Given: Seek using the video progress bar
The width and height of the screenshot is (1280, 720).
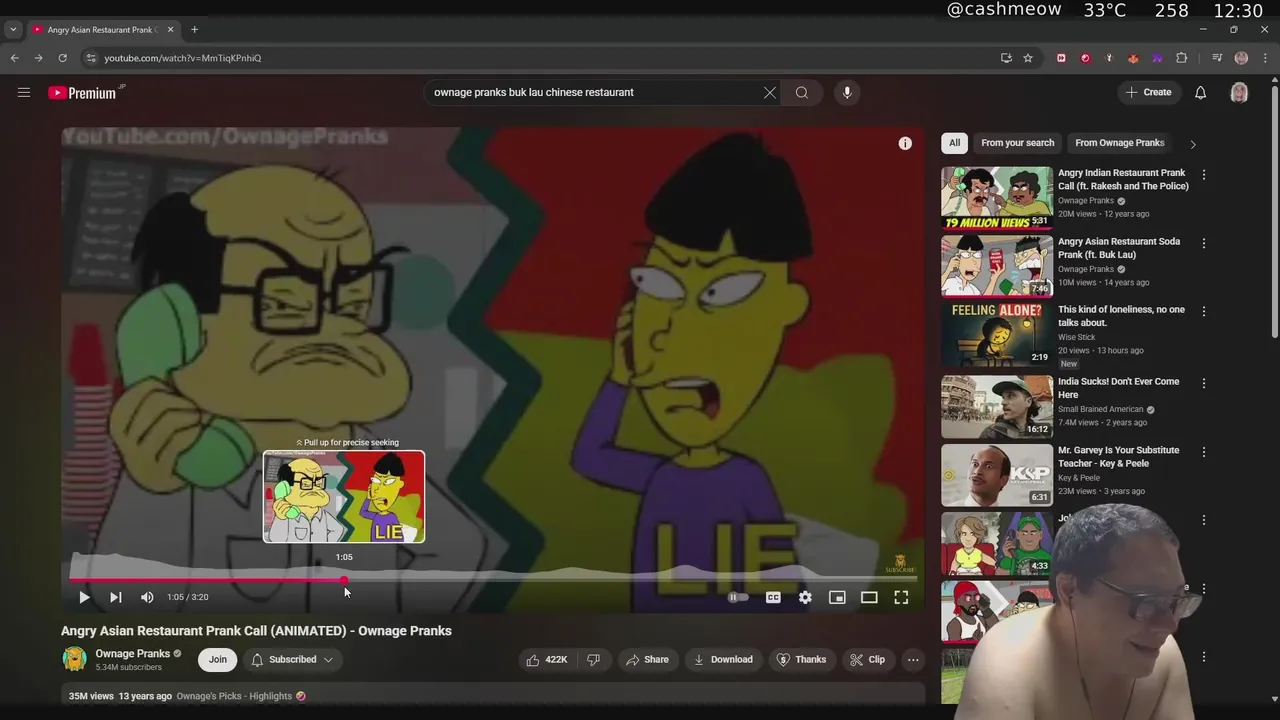Looking at the screenshot, I should tap(493, 580).
